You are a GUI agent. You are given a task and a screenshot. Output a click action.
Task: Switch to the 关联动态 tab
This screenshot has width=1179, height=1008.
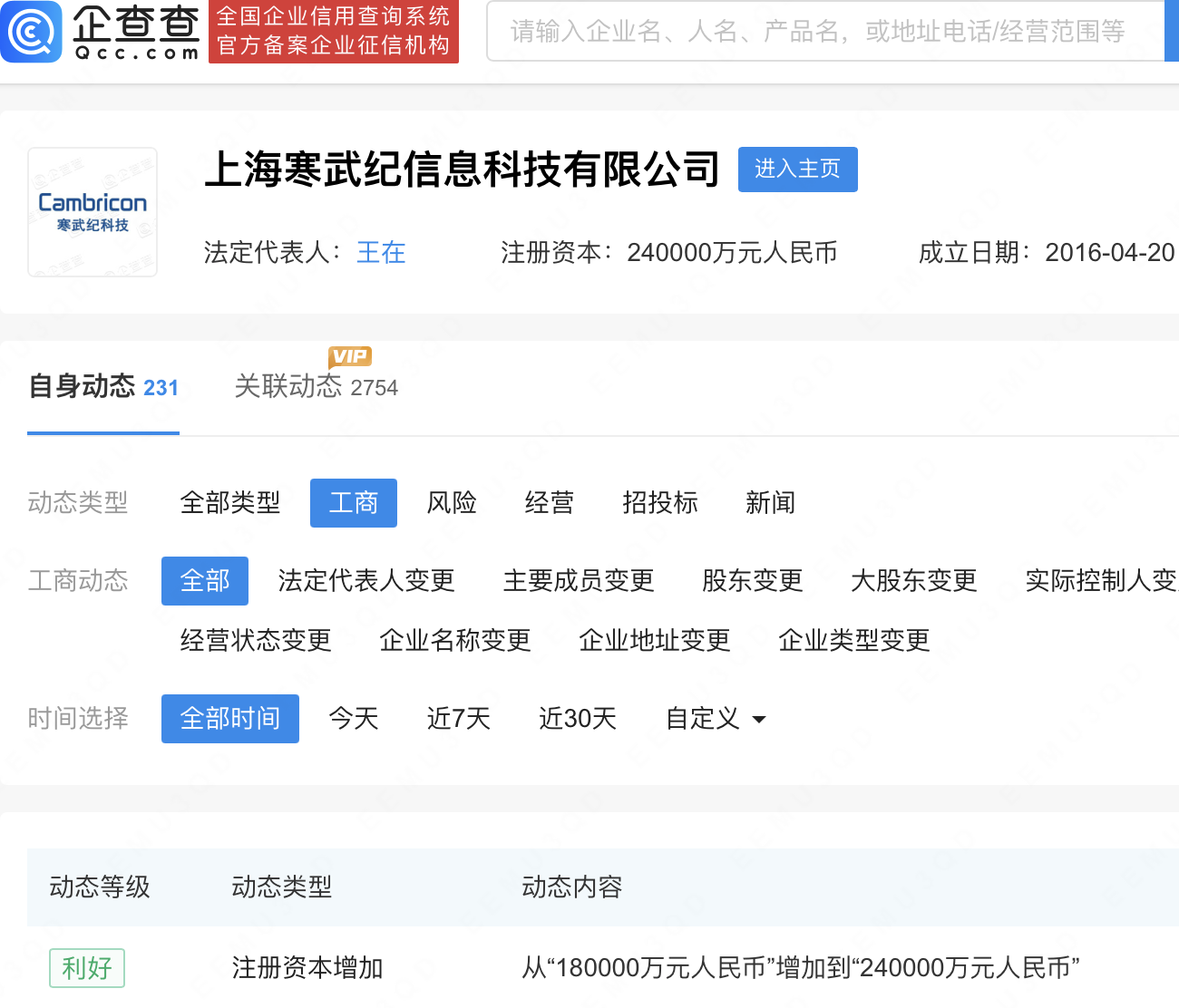[317, 387]
